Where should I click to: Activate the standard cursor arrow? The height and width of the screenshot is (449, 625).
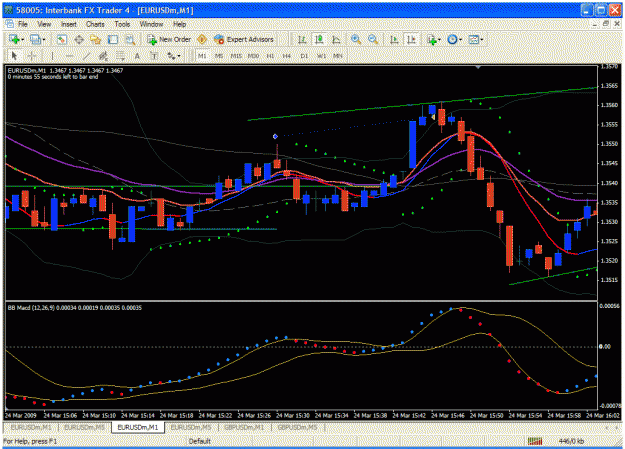tap(15, 56)
